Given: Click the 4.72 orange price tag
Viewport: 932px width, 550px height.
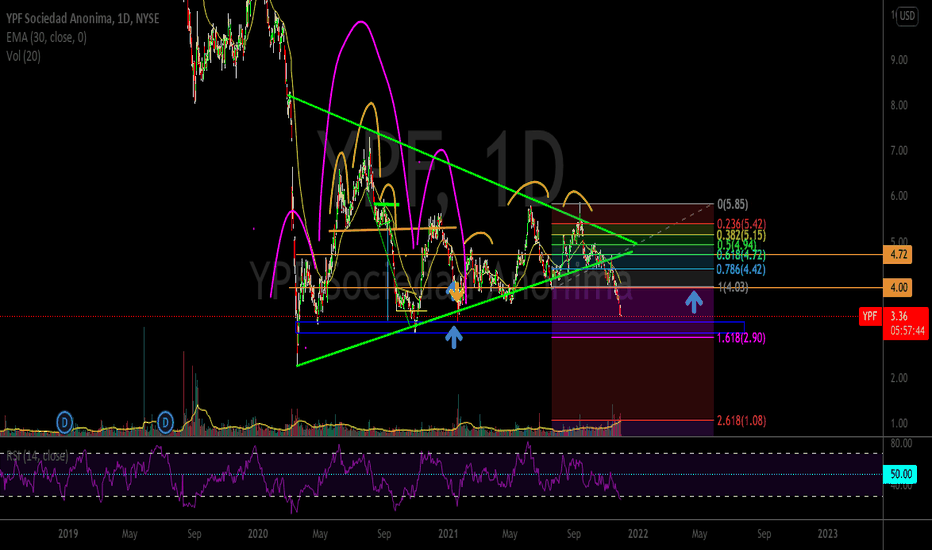Looking at the screenshot, I should [x=898, y=255].
